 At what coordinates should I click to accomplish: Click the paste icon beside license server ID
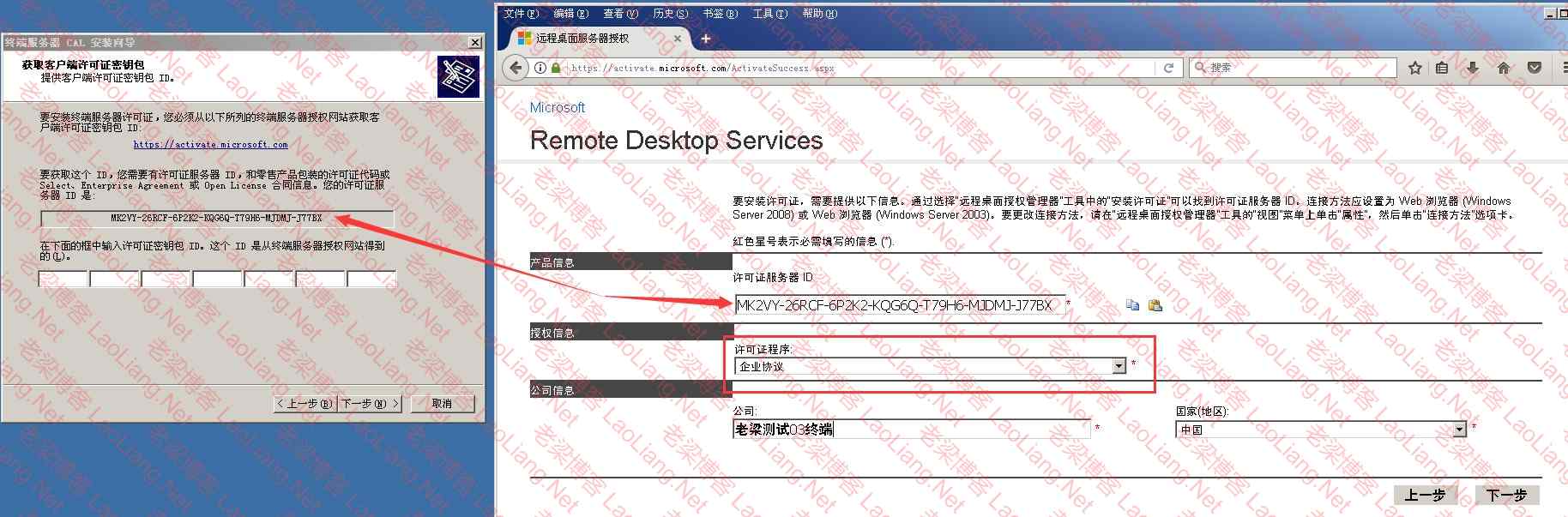pos(1155,305)
